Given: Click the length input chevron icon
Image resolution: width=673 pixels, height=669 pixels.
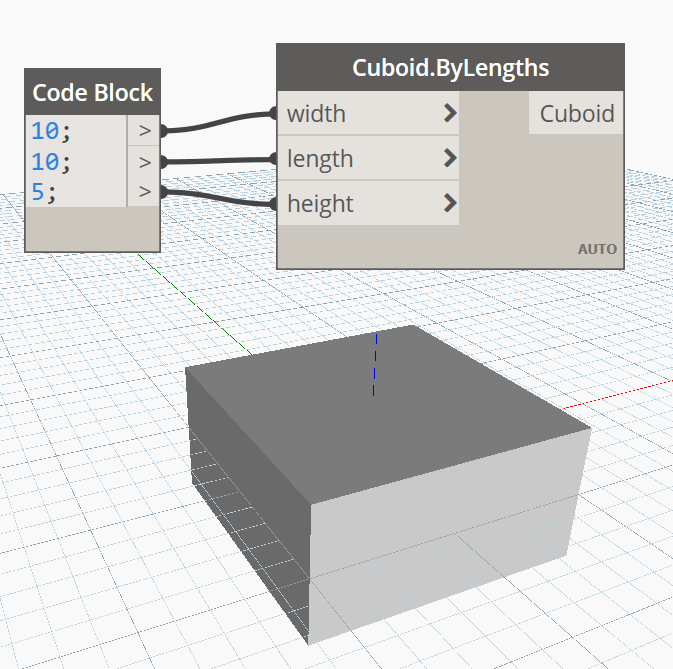Looking at the screenshot, I should pos(450,158).
